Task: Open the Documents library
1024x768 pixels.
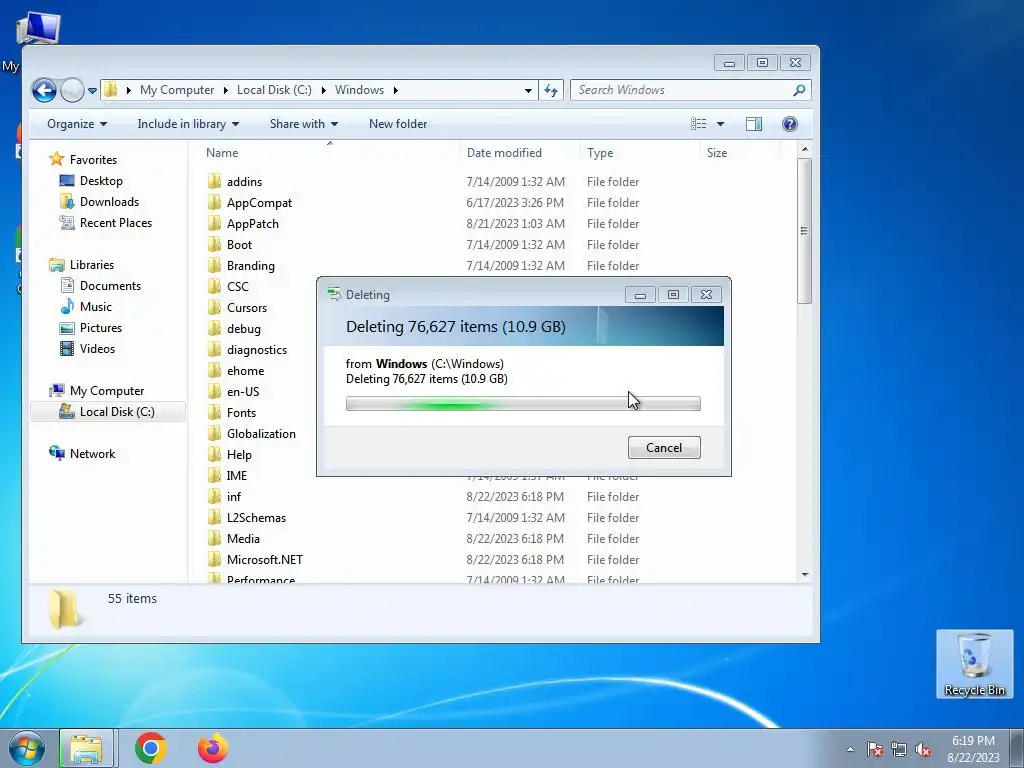Action: coord(110,285)
